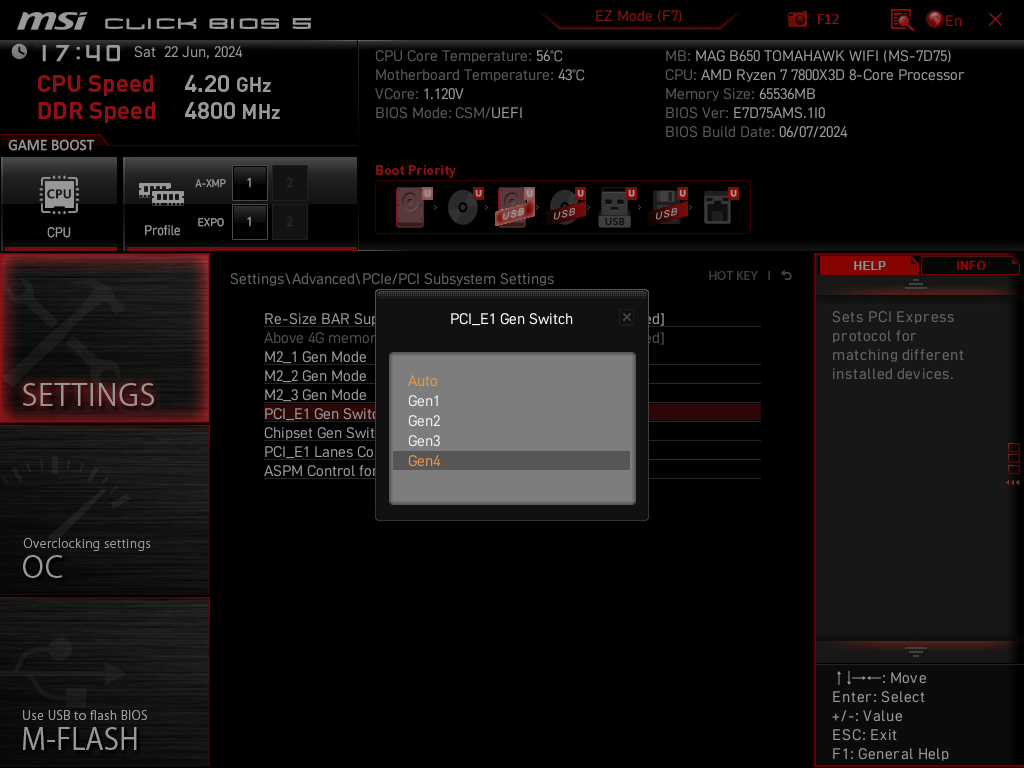Screen dimensions: 1024x768
Task: Click the Memory Size: 65536MB text
Action: point(740,94)
